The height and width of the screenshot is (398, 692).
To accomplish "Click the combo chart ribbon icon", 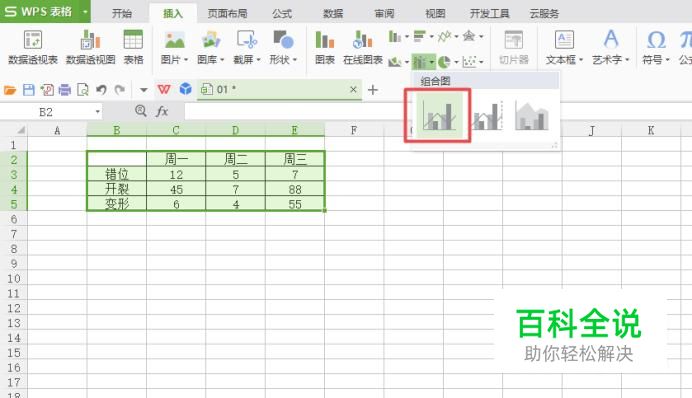I will point(420,62).
